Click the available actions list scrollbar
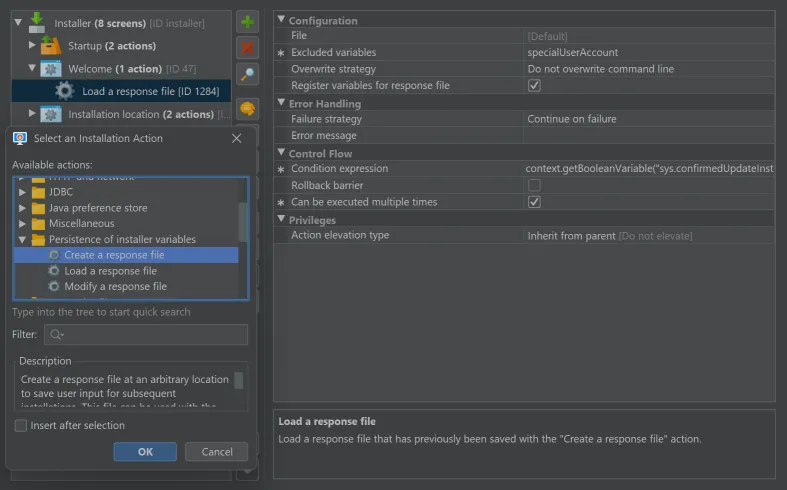Image resolution: width=787 pixels, height=490 pixels. click(x=243, y=221)
